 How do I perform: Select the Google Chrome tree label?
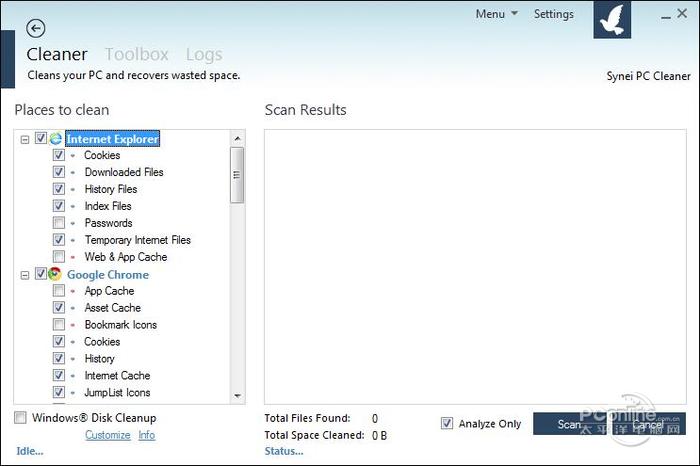(108, 275)
